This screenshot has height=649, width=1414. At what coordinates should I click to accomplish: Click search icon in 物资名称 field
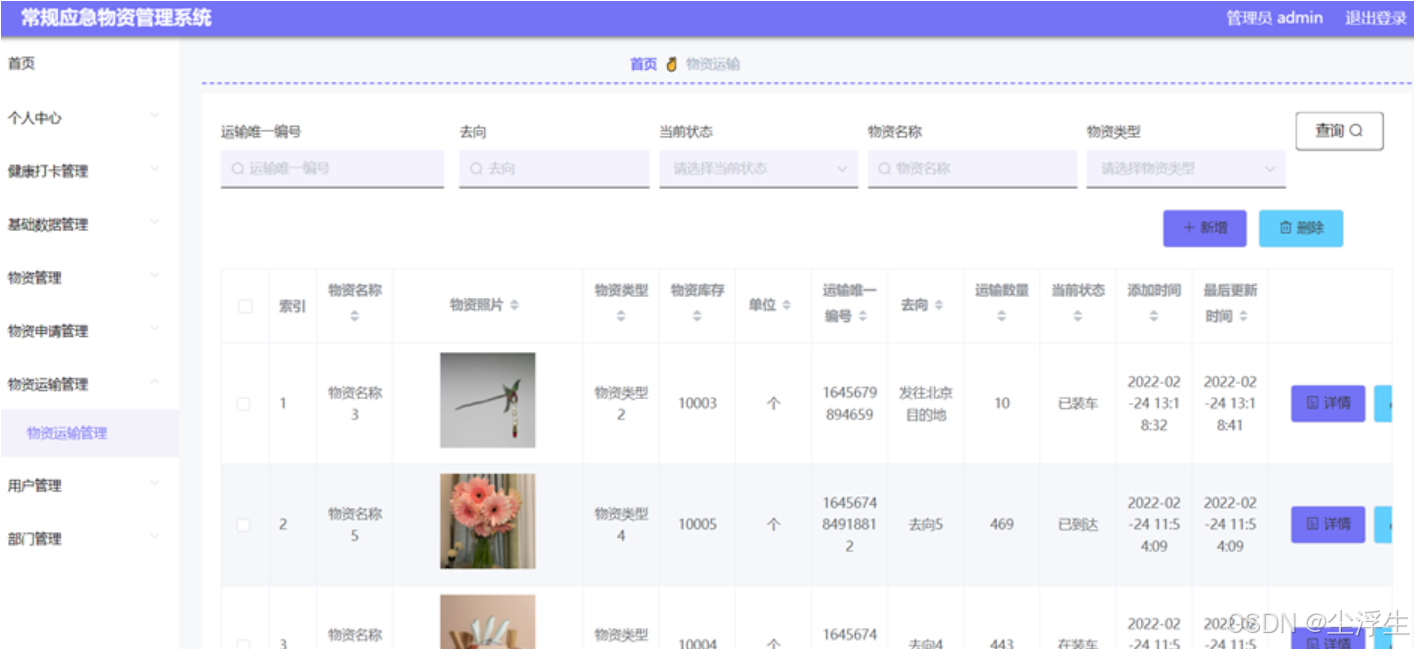(x=884, y=169)
